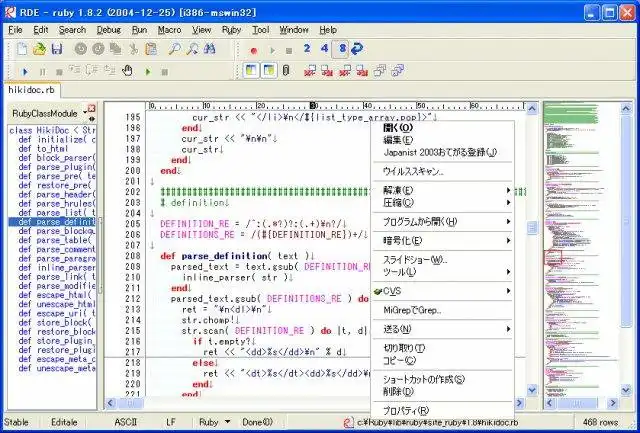The image size is (640, 433).
Task: Click the paperclip icon in toolbar
Action: click(x=286, y=71)
